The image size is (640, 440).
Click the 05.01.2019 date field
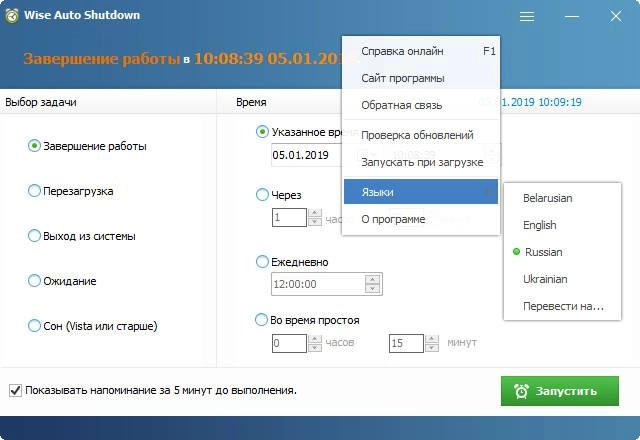tap(307, 155)
